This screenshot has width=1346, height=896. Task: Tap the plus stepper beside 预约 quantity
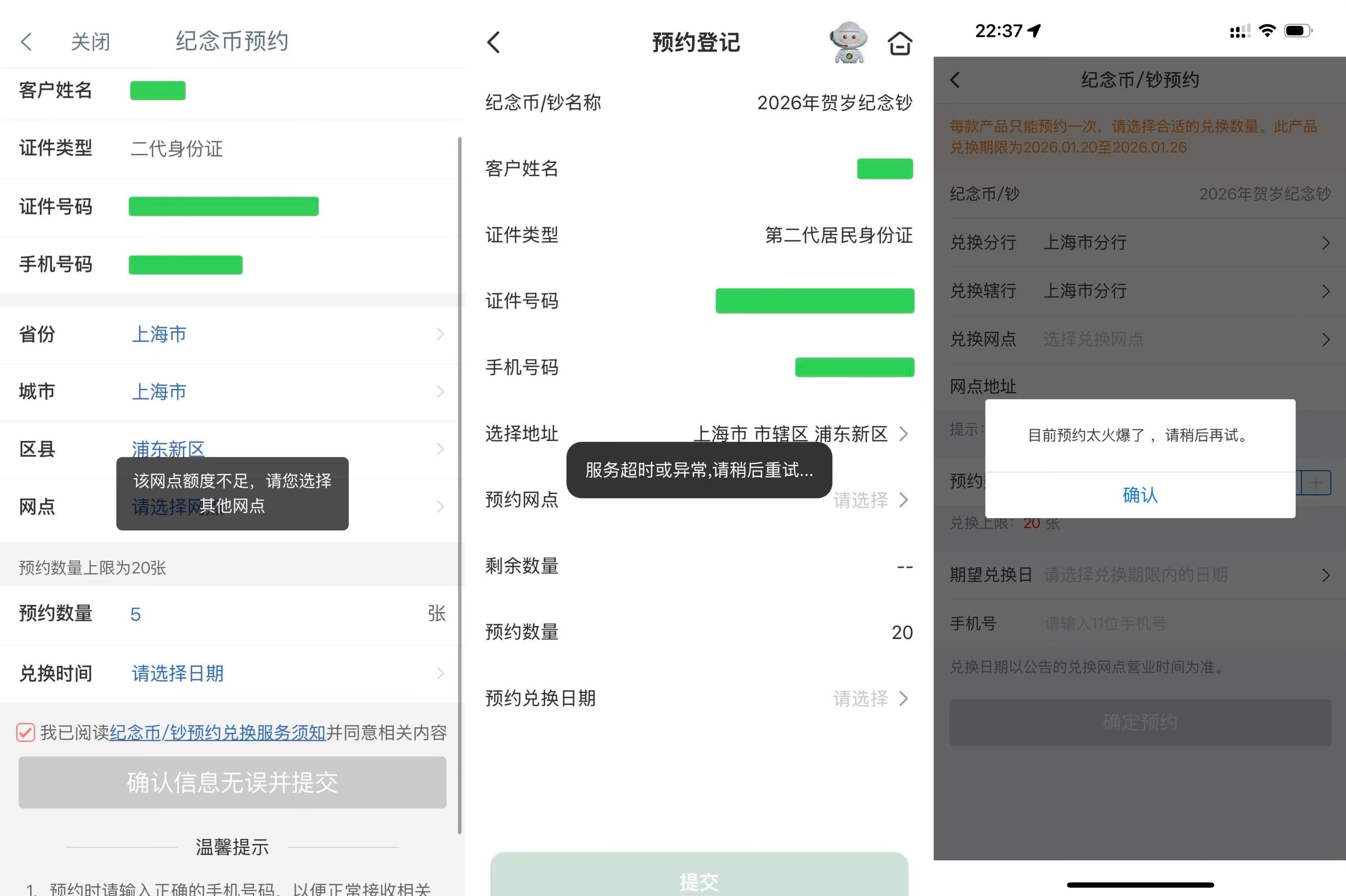1316,483
